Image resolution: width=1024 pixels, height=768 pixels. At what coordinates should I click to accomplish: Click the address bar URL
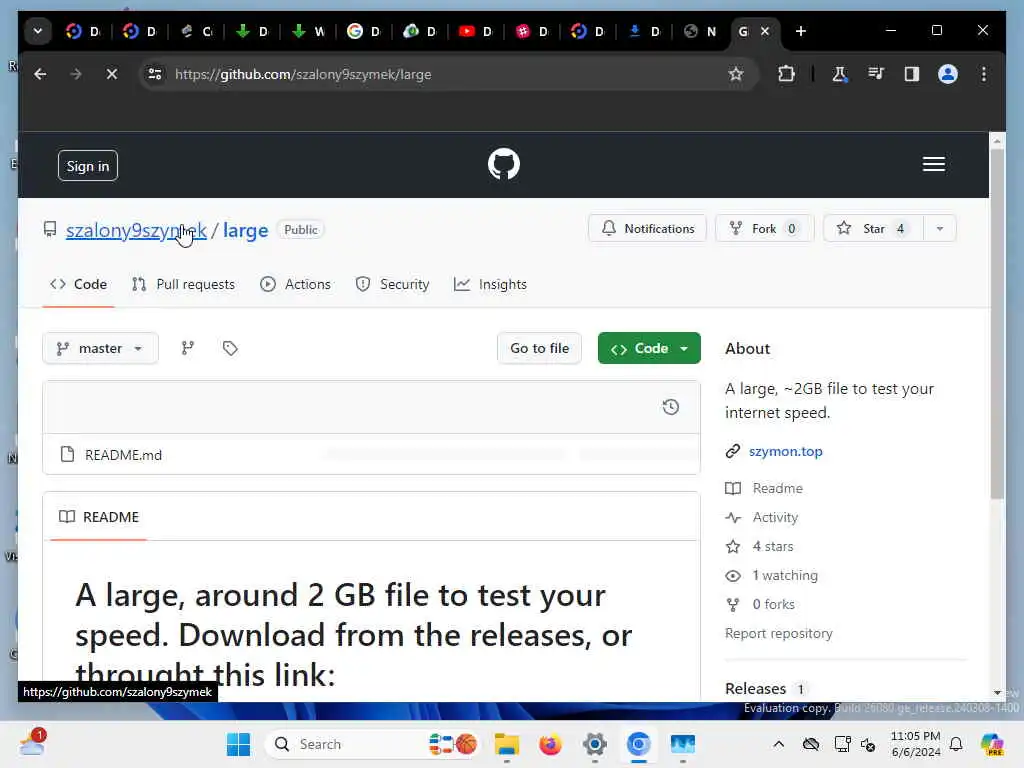[303, 74]
